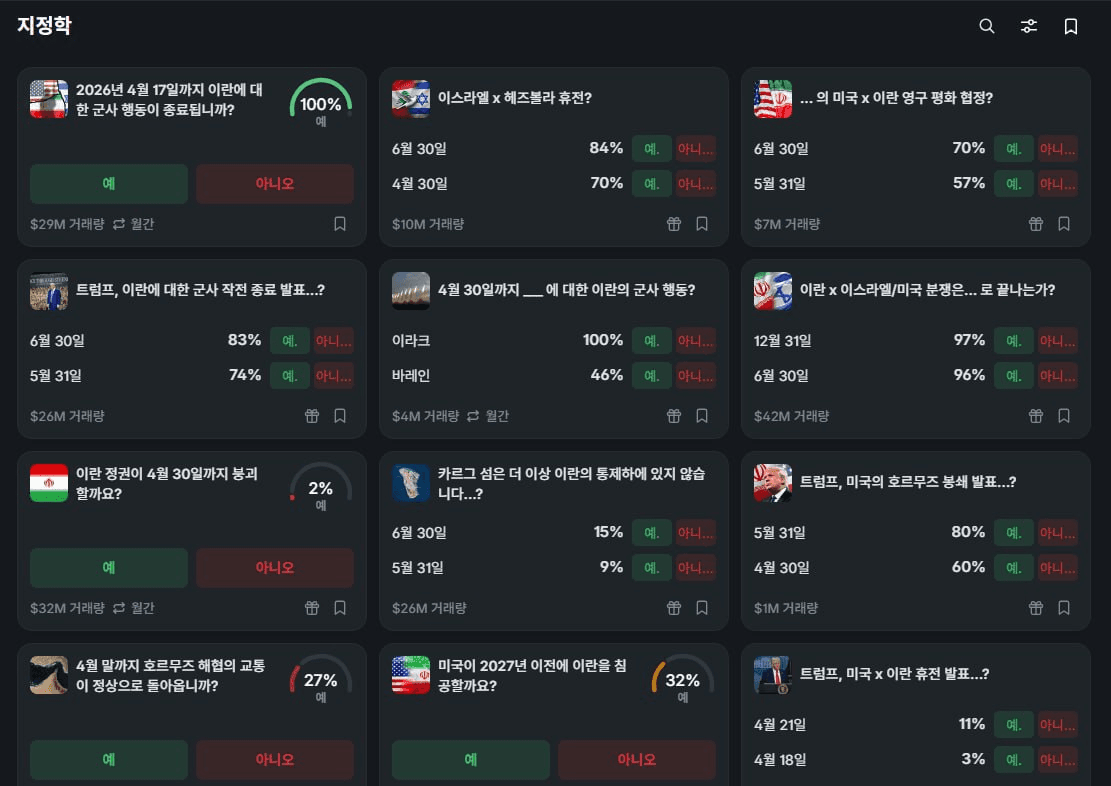Click the 트럼프 호르무즈 봉쇄 market thumbnail
The width and height of the screenshot is (1111, 786).
773,483
